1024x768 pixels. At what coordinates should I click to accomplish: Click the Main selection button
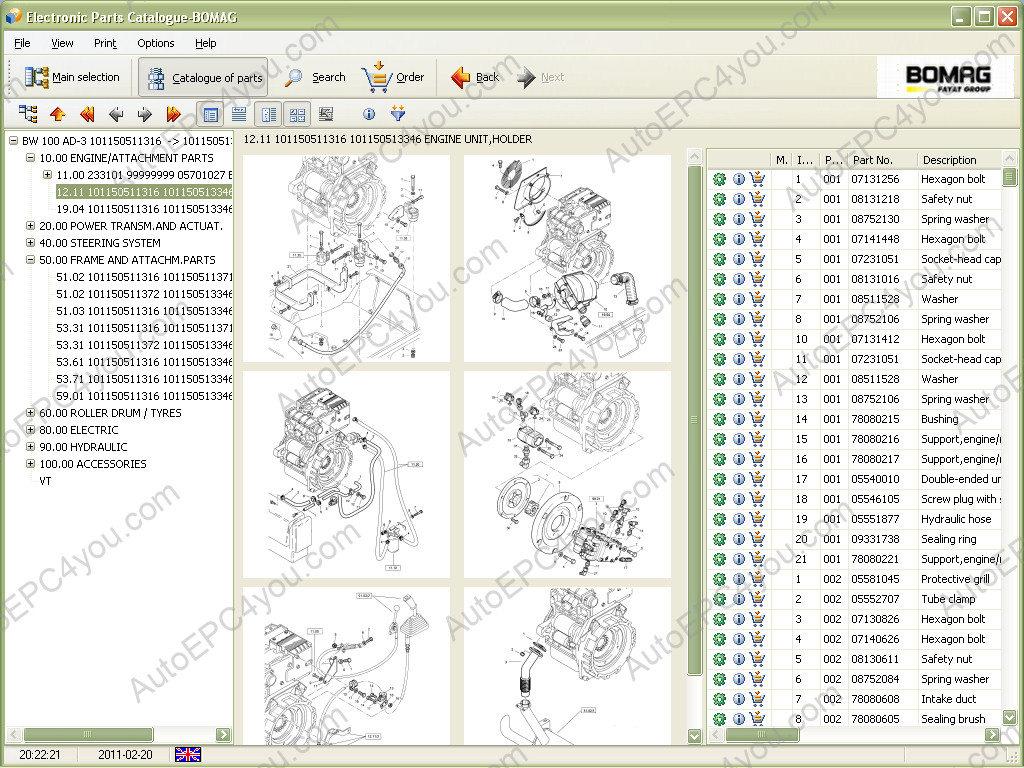[72, 77]
